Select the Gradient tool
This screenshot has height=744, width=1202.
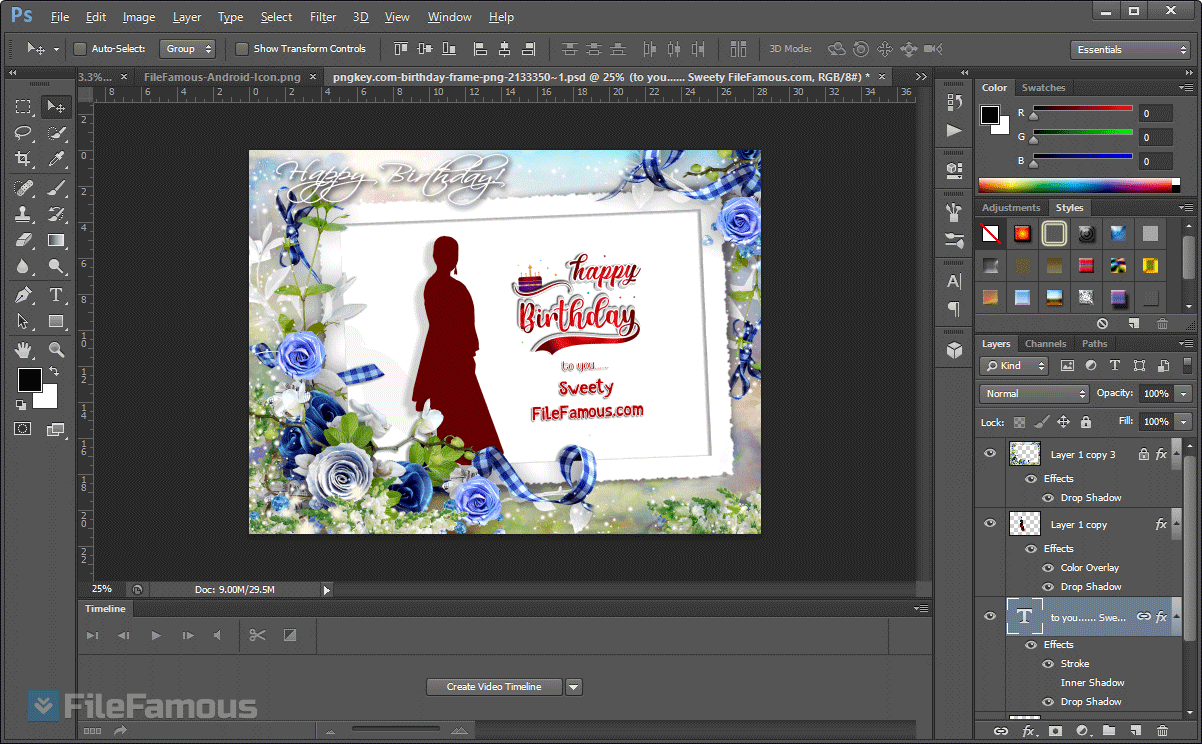pos(56,240)
